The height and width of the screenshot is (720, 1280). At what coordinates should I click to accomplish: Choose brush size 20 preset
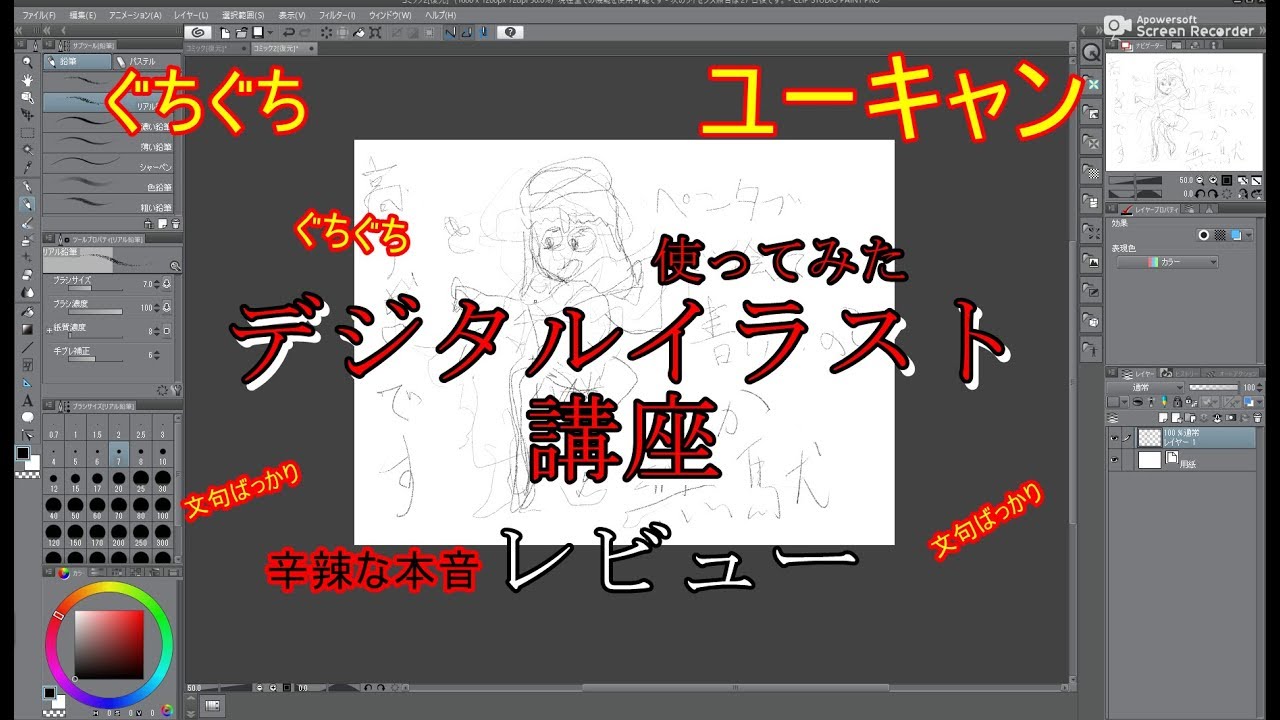[120, 483]
